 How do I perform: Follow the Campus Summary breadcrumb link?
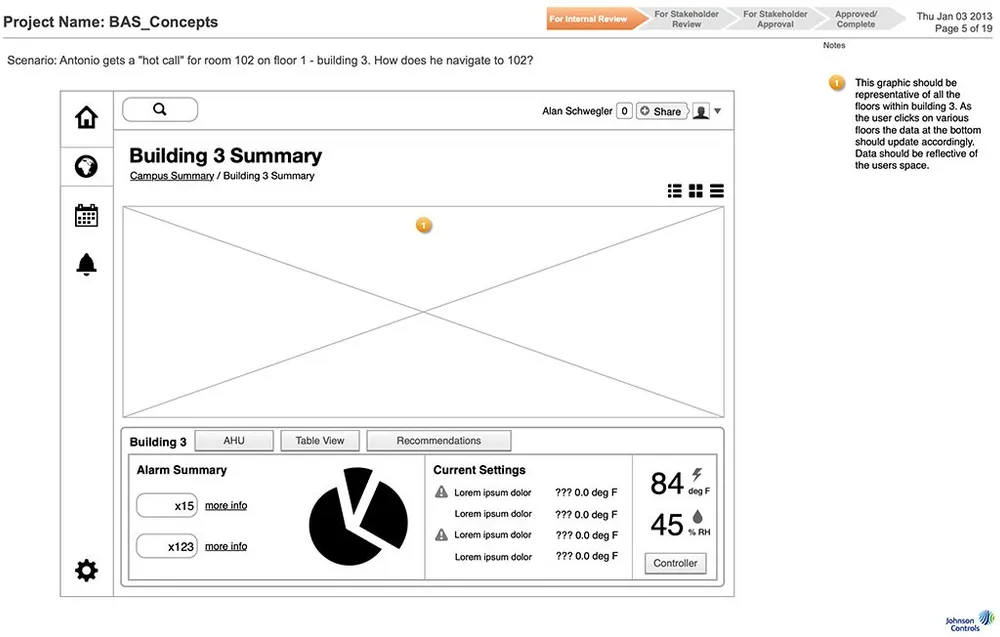[172, 176]
